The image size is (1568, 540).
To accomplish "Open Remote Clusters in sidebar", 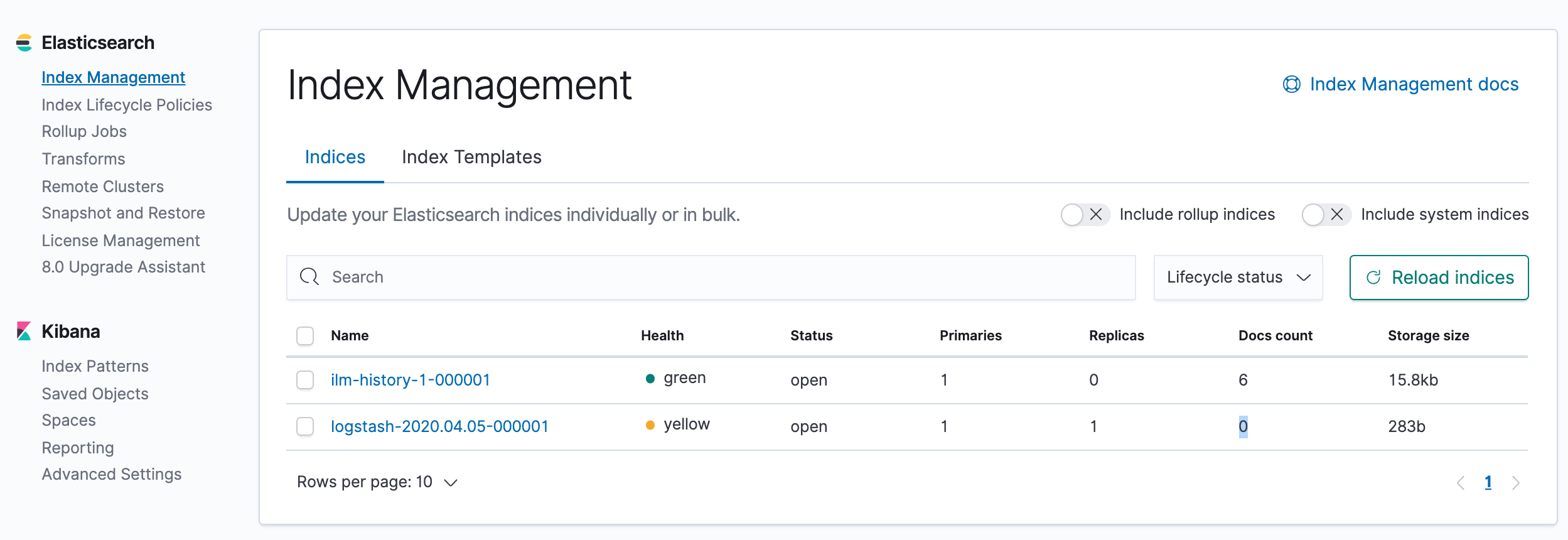I will 103,186.
